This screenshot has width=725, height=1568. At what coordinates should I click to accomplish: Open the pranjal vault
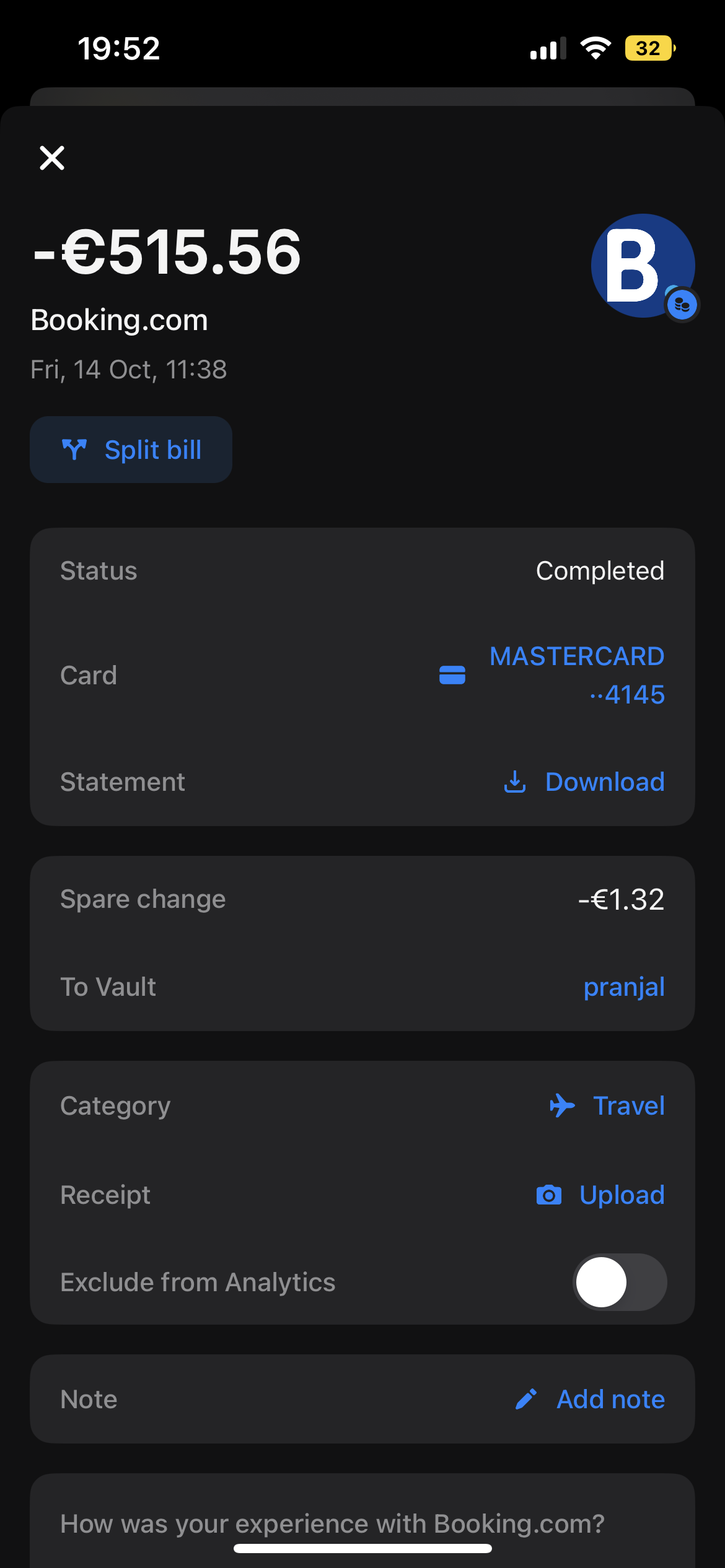[x=623, y=987]
